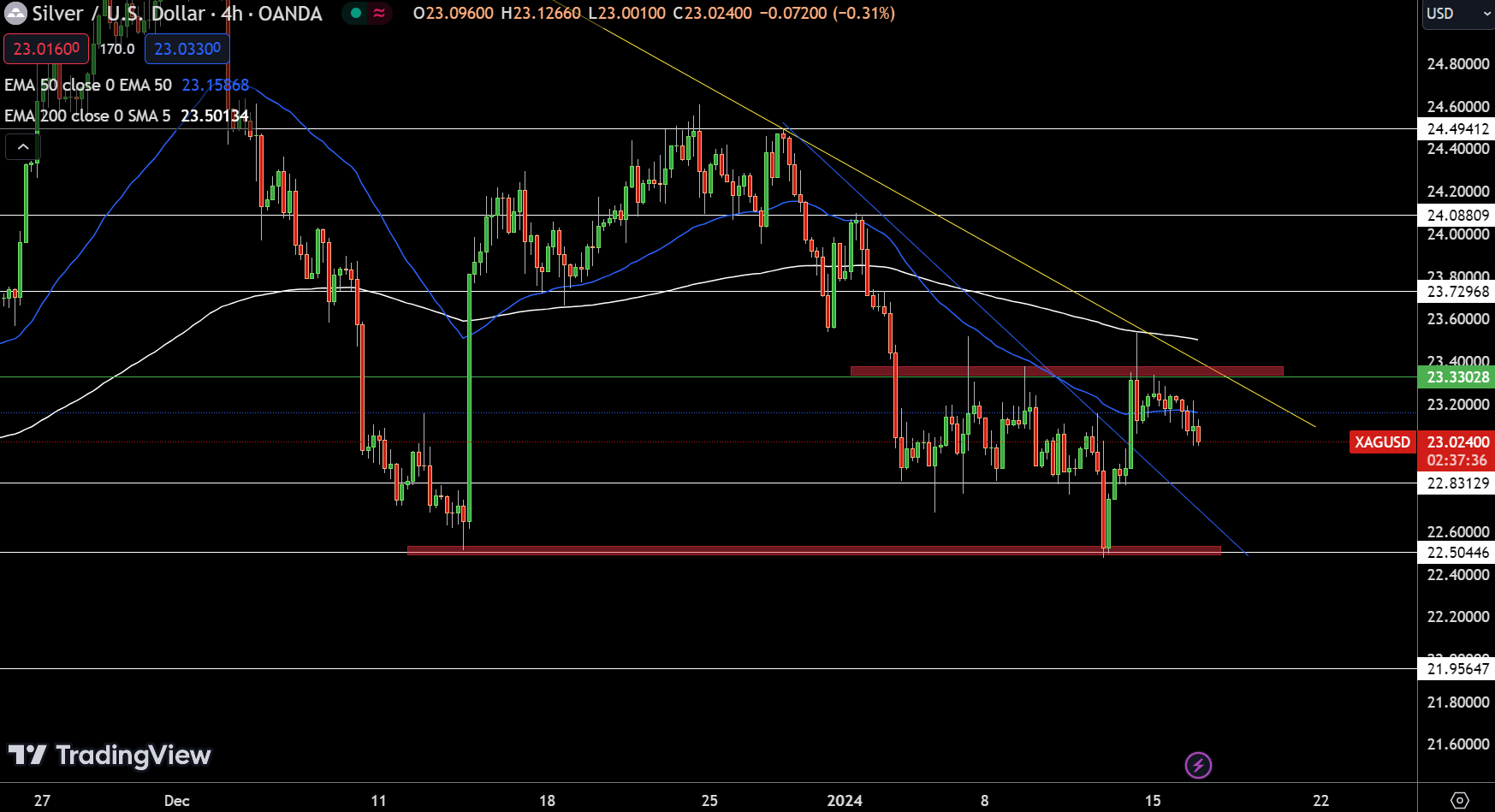Screen dimensions: 1495x812
Task: Click the 2024 date label on time axis
Action: (x=845, y=801)
